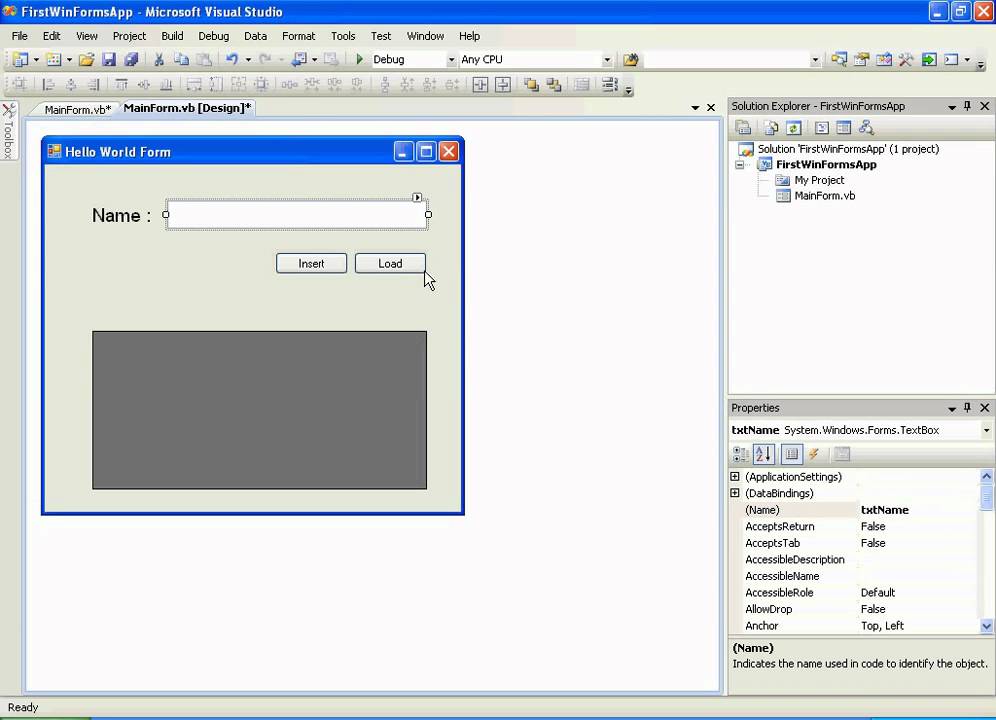Click the Start Page green arrow icon

pyautogui.click(x=929, y=60)
